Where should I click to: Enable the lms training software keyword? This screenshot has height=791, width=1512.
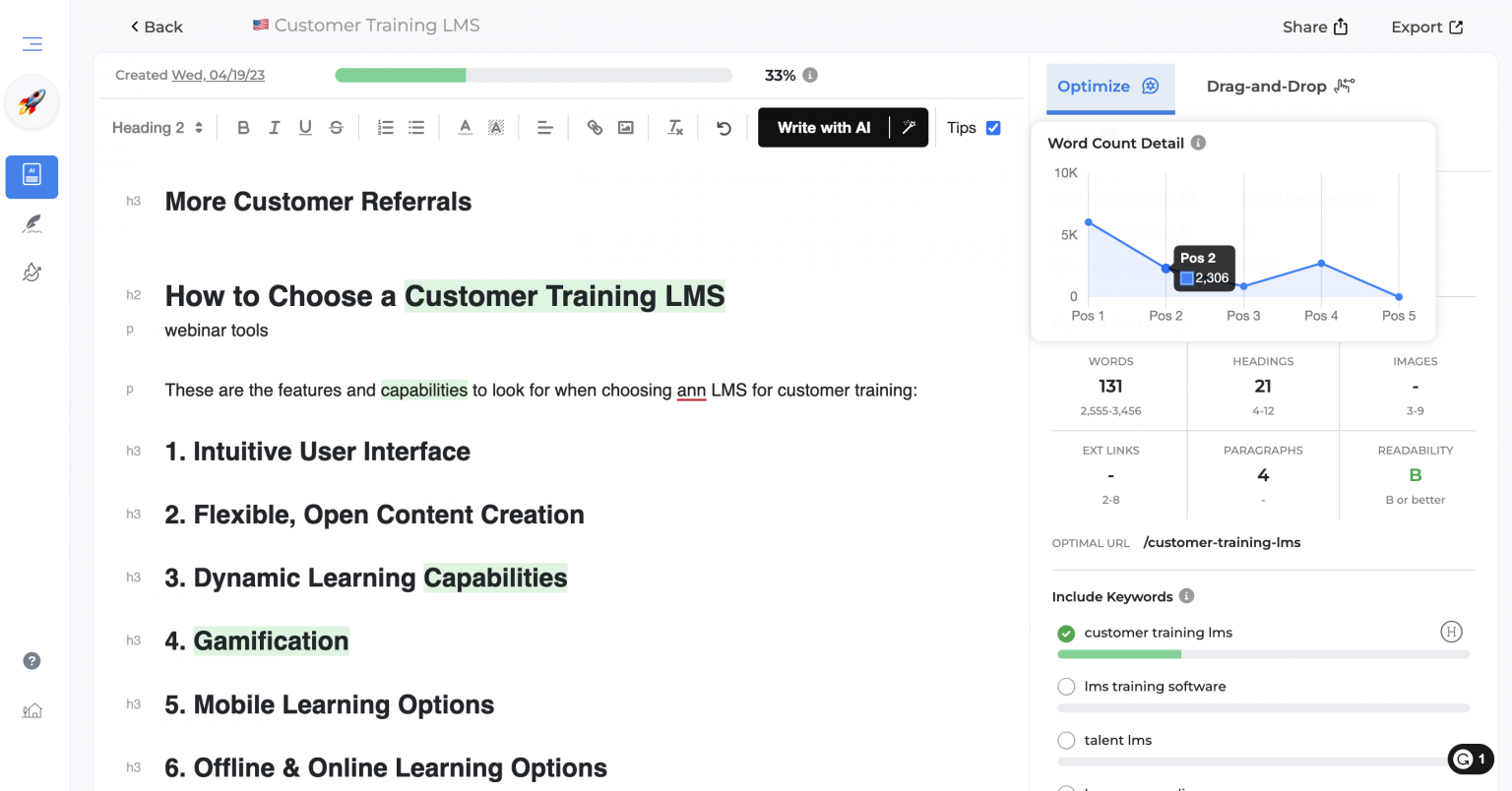pyautogui.click(x=1066, y=686)
